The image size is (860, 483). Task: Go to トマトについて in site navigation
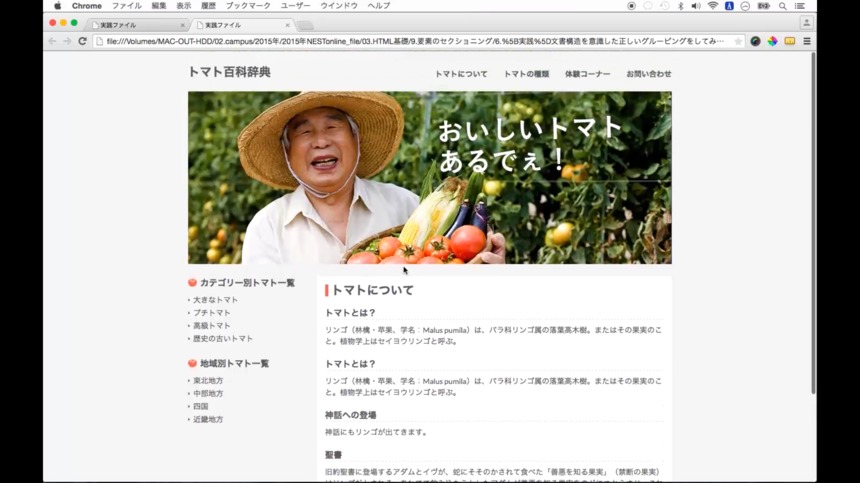[461, 74]
